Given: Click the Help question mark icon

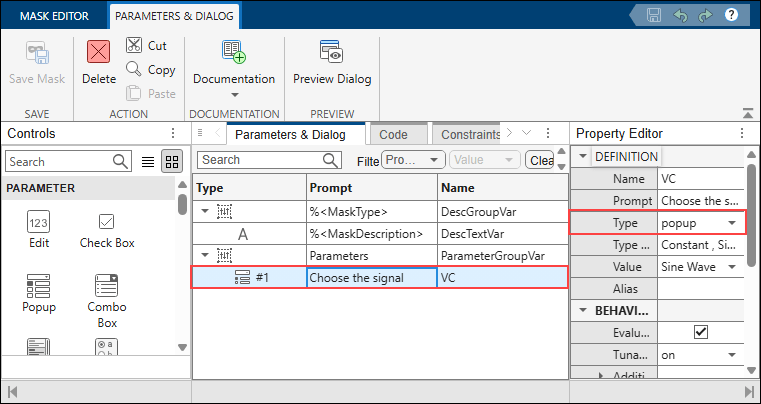Looking at the screenshot, I should click(x=731, y=15).
